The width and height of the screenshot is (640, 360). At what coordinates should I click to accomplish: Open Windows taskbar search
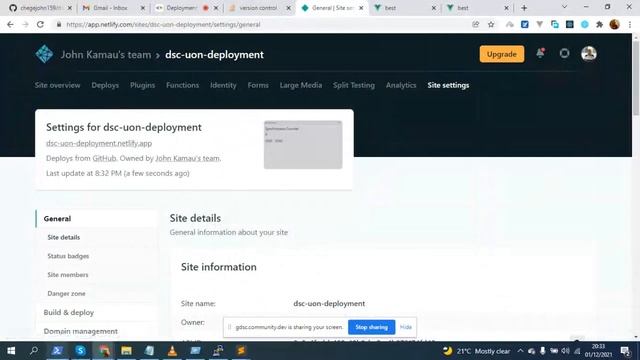(34, 351)
